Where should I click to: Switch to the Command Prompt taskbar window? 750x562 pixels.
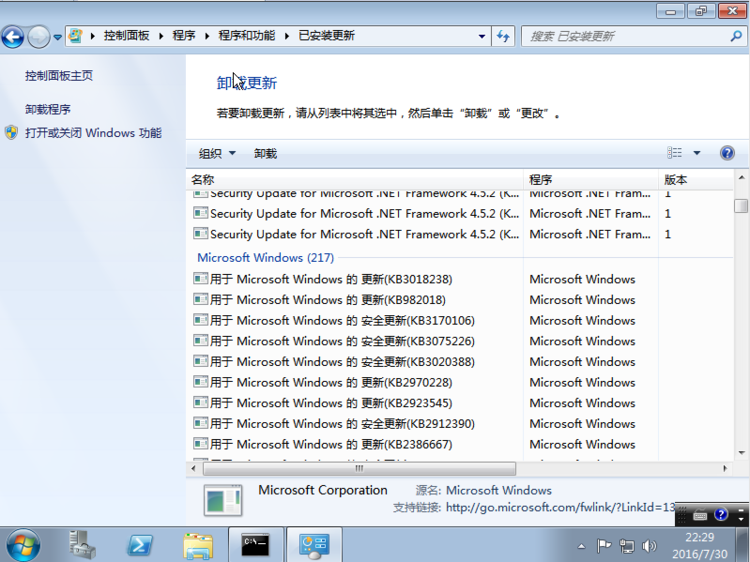255,544
